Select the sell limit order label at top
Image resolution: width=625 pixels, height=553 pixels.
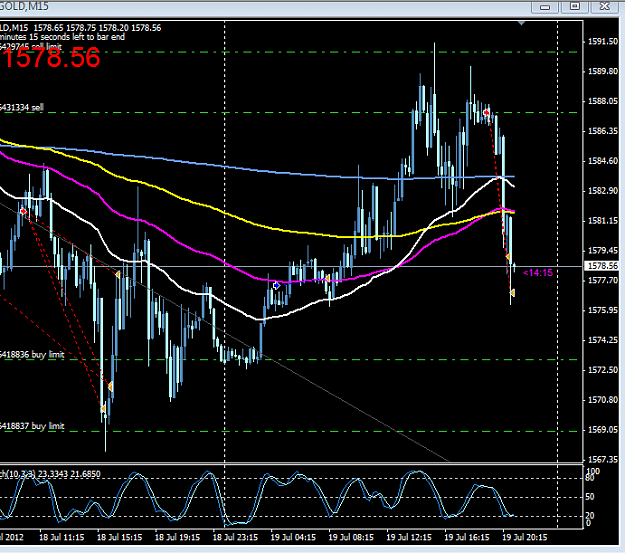click(x=31, y=47)
